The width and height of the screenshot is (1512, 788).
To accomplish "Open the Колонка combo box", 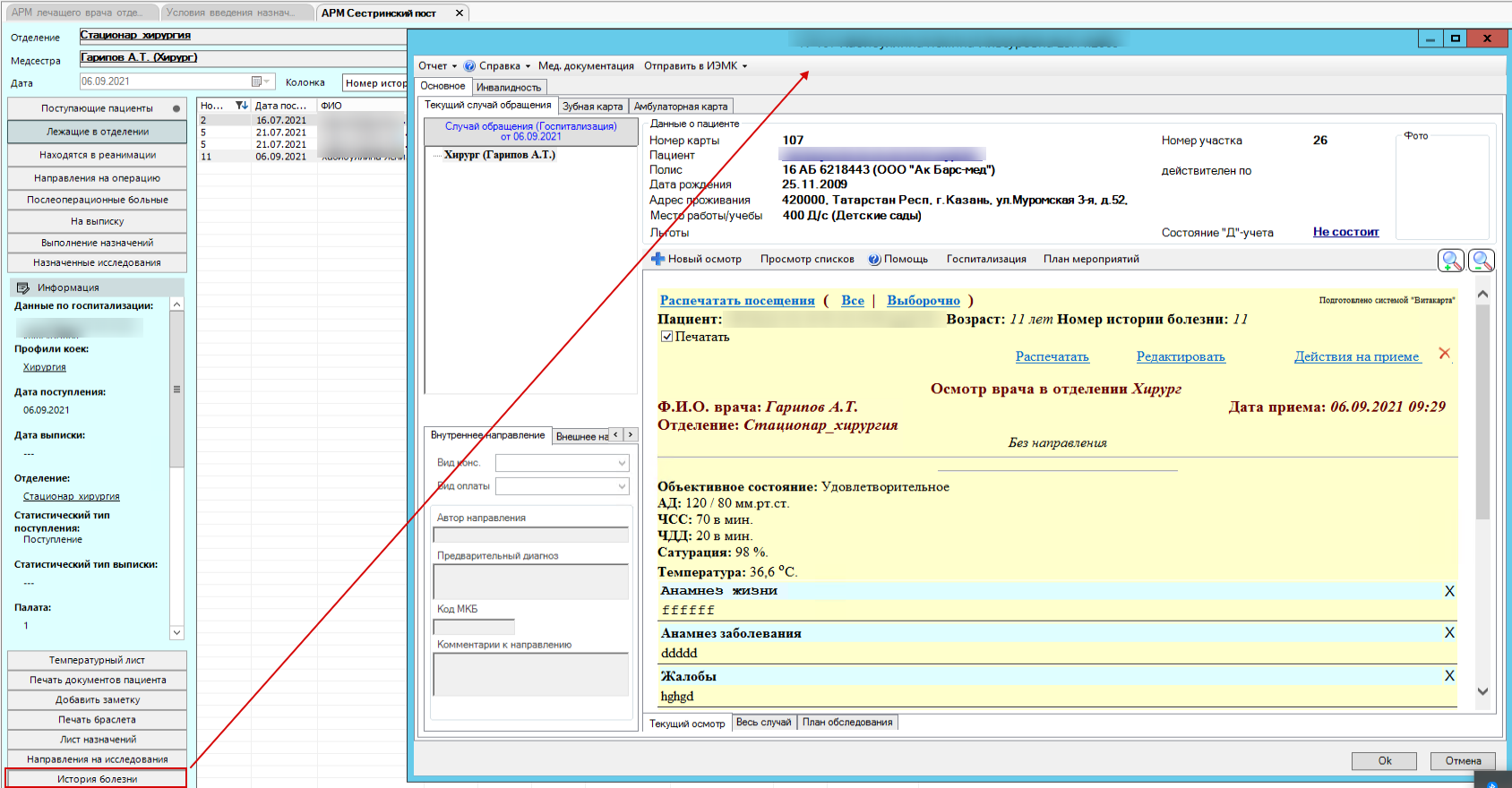I will coord(374,83).
